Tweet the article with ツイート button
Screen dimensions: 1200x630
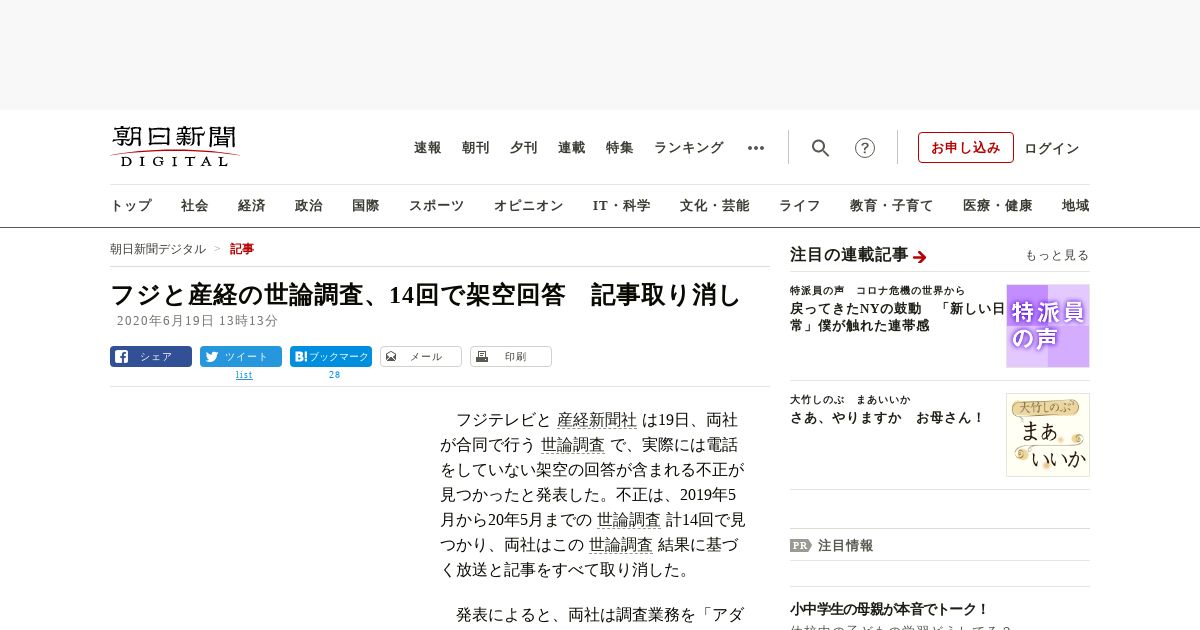[x=241, y=357]
